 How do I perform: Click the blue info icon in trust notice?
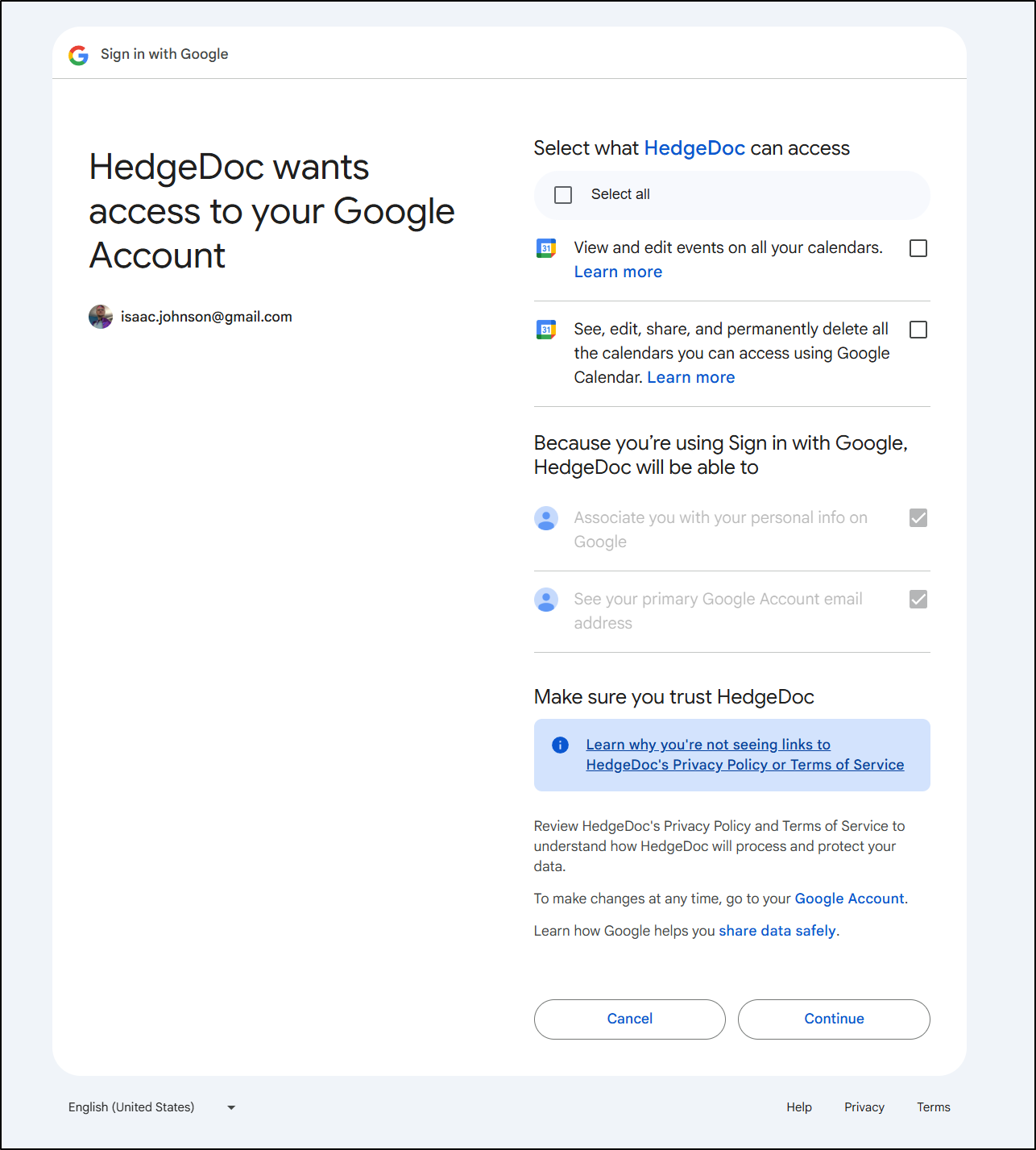click(x=560, y=745)
